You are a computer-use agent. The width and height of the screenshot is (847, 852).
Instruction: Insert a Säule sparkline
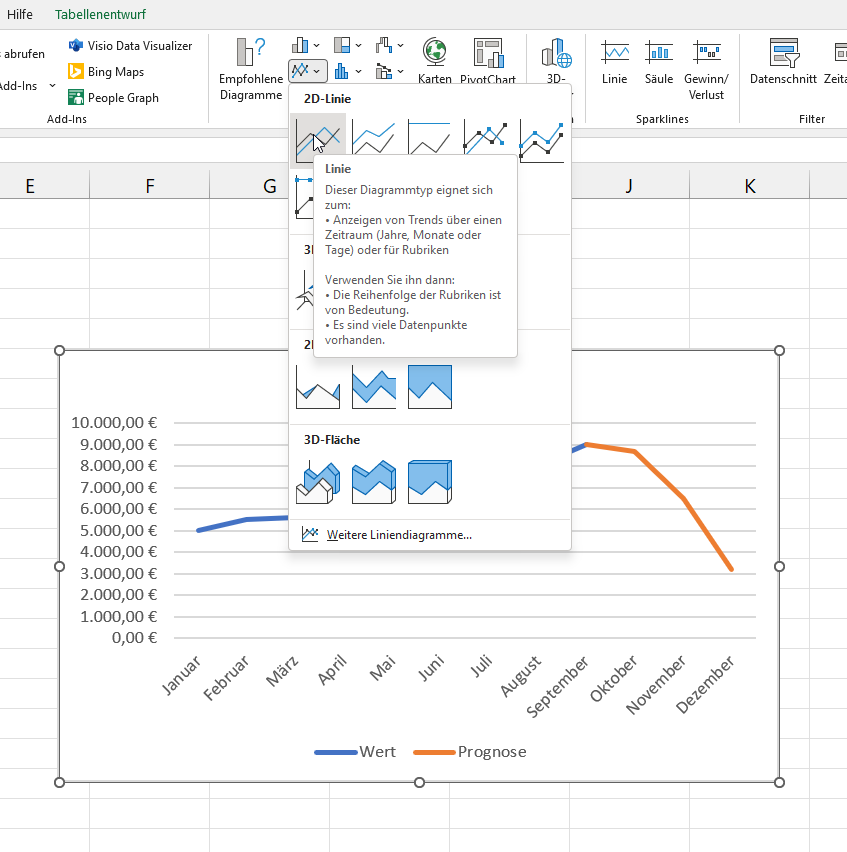[658, 62]
